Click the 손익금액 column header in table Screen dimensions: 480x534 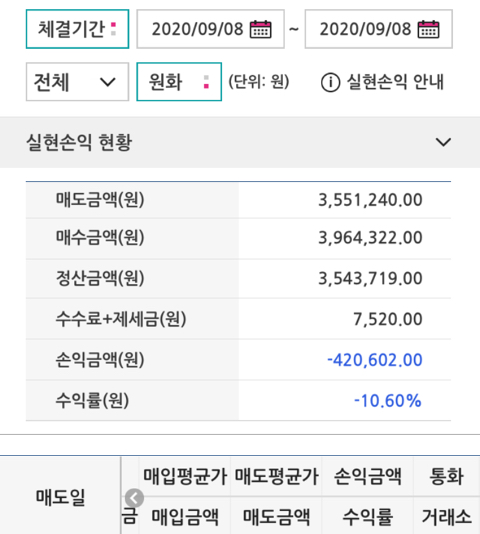point(368,476)
